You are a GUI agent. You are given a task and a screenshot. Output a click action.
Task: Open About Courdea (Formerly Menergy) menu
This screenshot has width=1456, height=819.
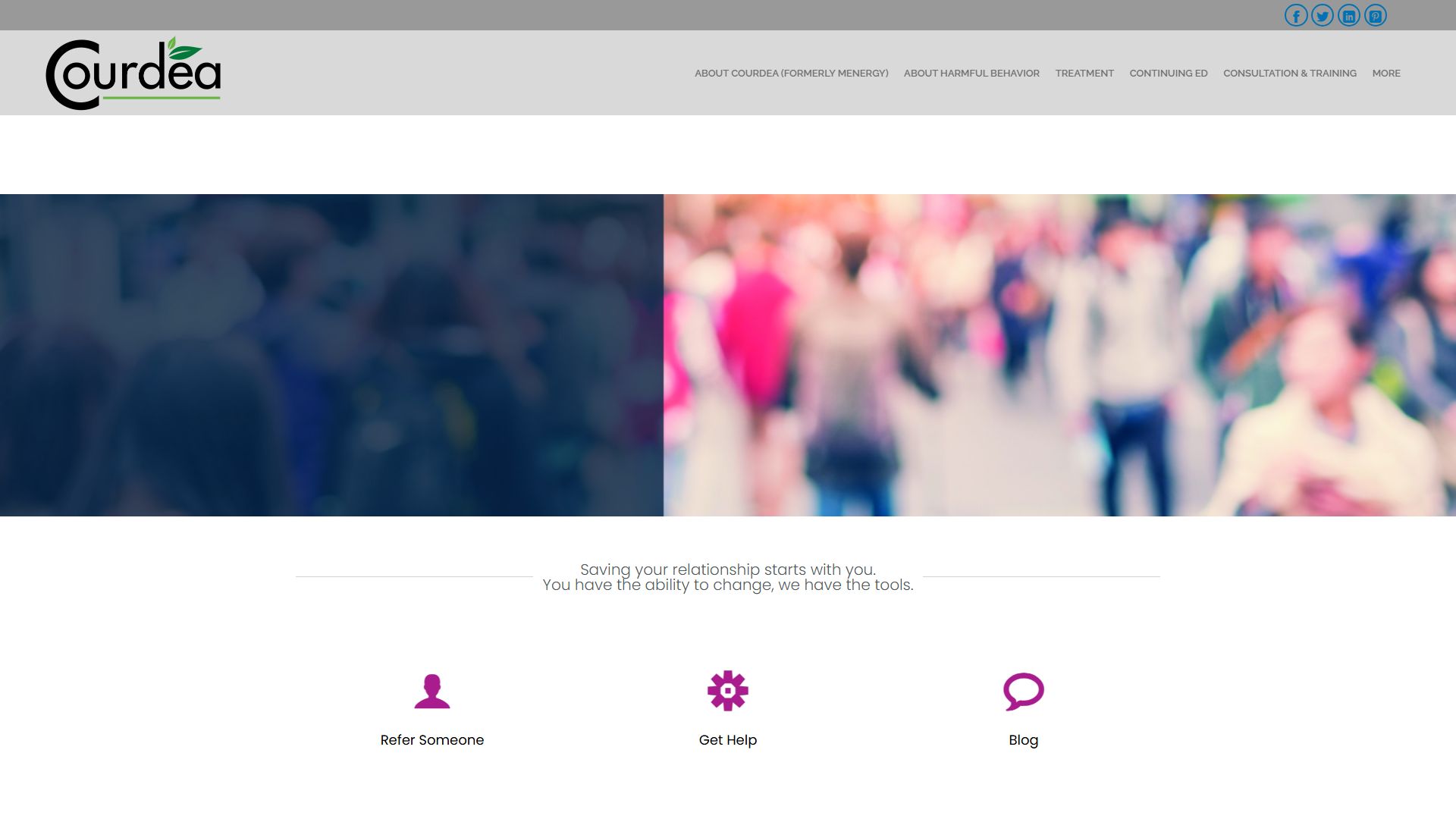[792, 74]
